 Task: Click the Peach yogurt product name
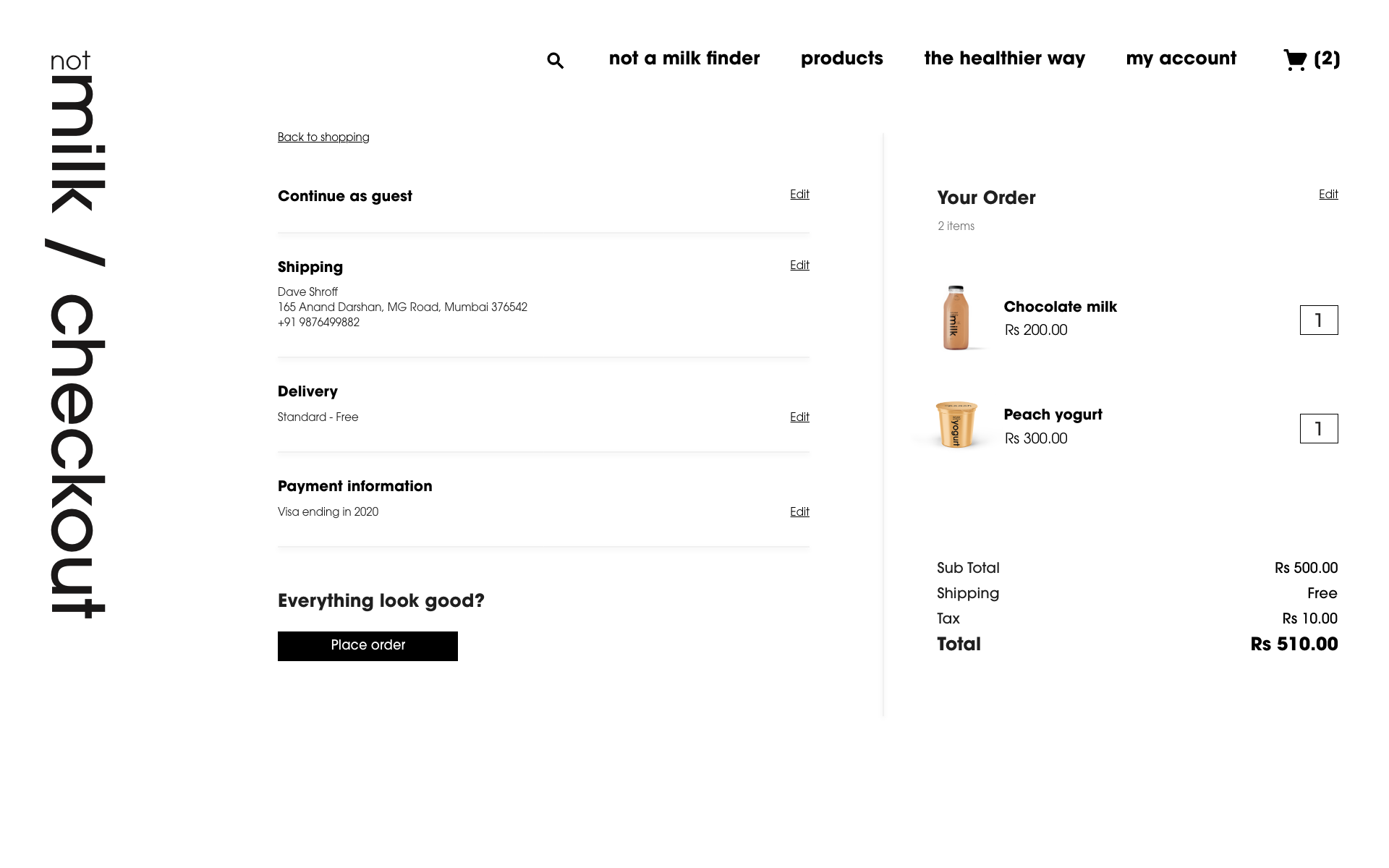(1053, 415)
